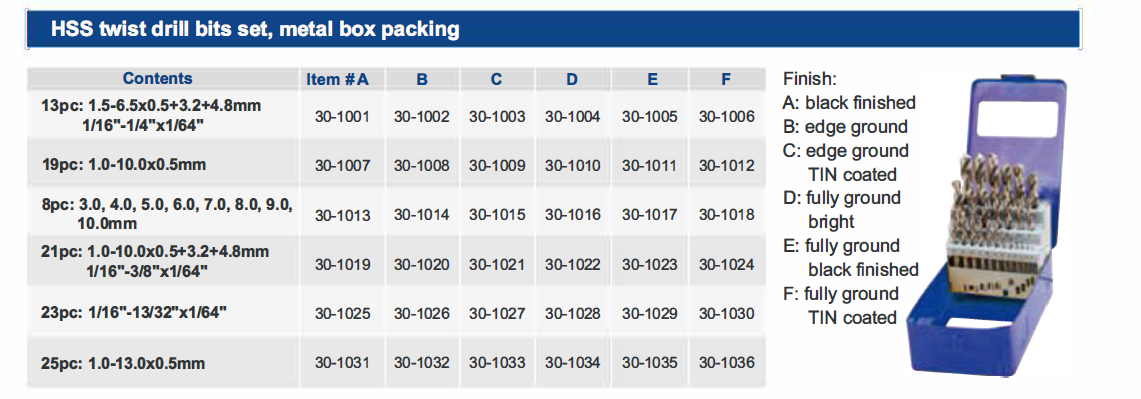Click the HSS twist drill bits set title
Viewport: 1141px width, 399px height.
tap(255, 30)
